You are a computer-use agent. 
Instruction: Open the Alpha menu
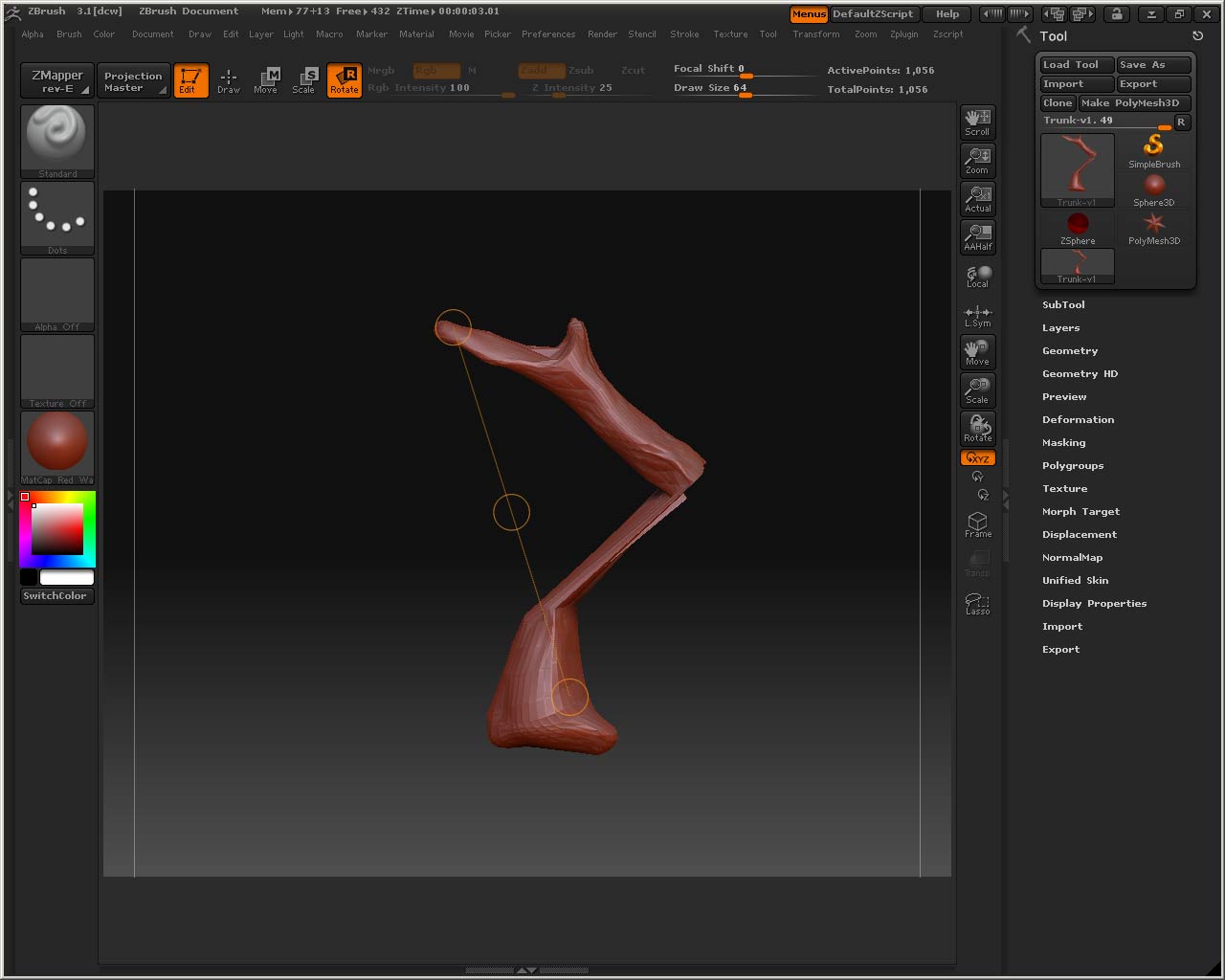(x=33, y=34)
